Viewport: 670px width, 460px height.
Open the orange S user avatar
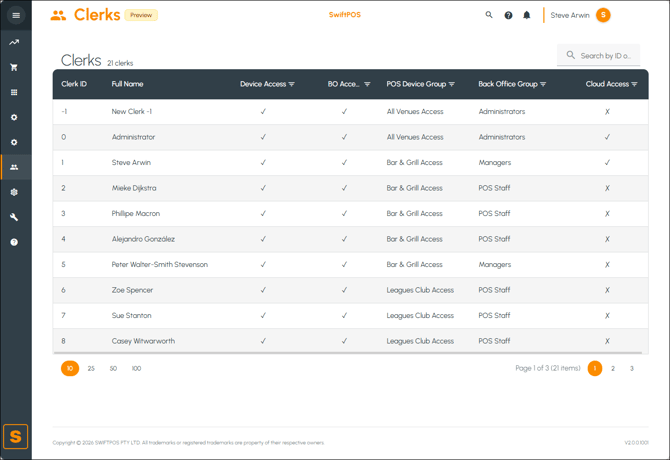click(x=603, y=15)
